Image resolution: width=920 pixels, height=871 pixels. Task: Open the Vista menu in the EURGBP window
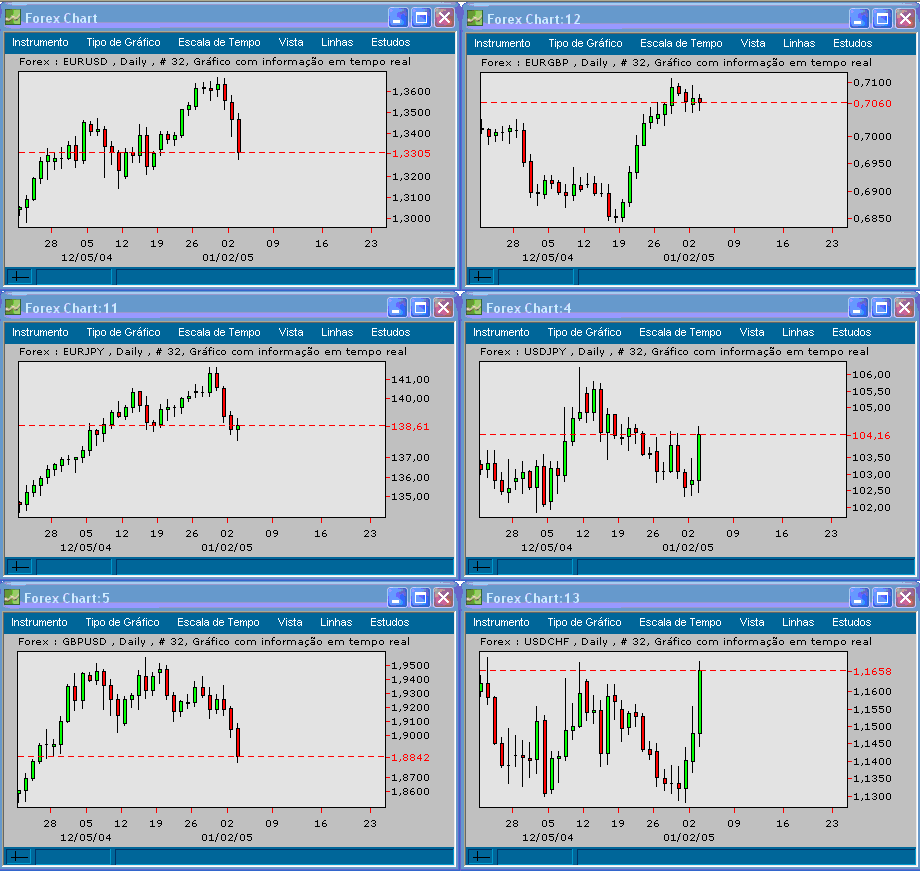[x=752, y=43]
